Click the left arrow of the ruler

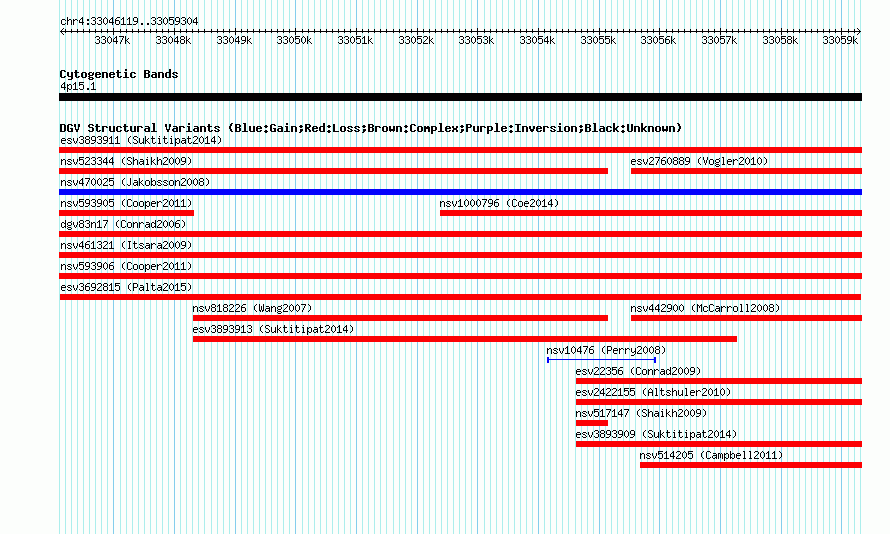click(62, 31)
